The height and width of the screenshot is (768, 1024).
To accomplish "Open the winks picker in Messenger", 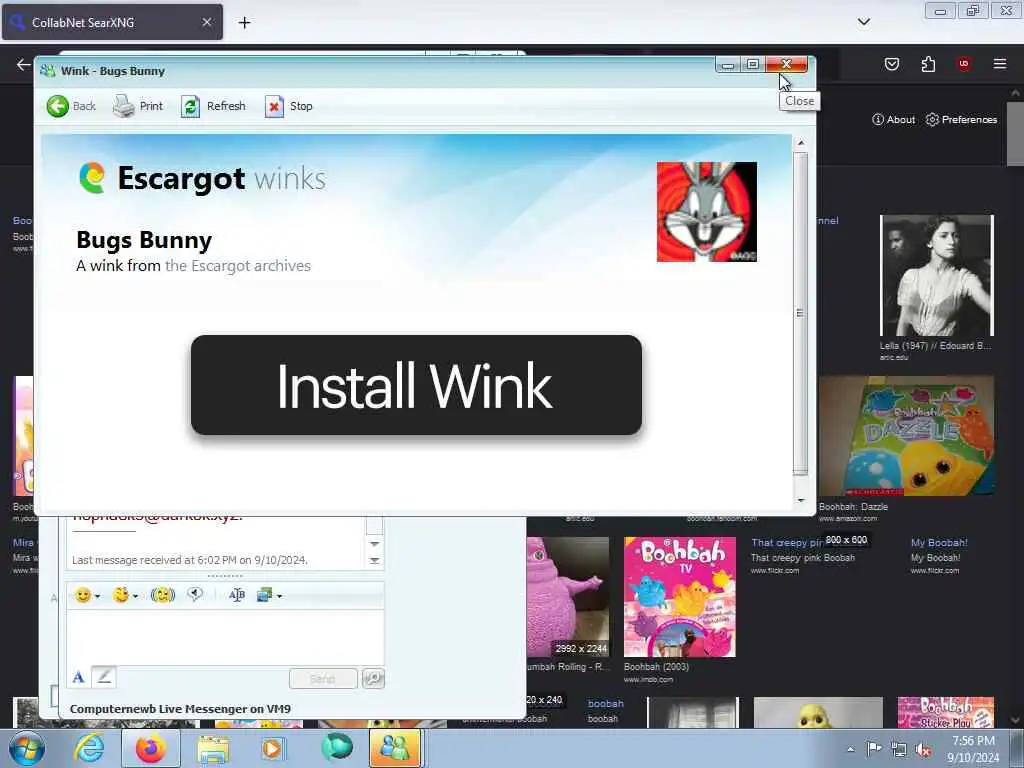I will coord(121,595).
